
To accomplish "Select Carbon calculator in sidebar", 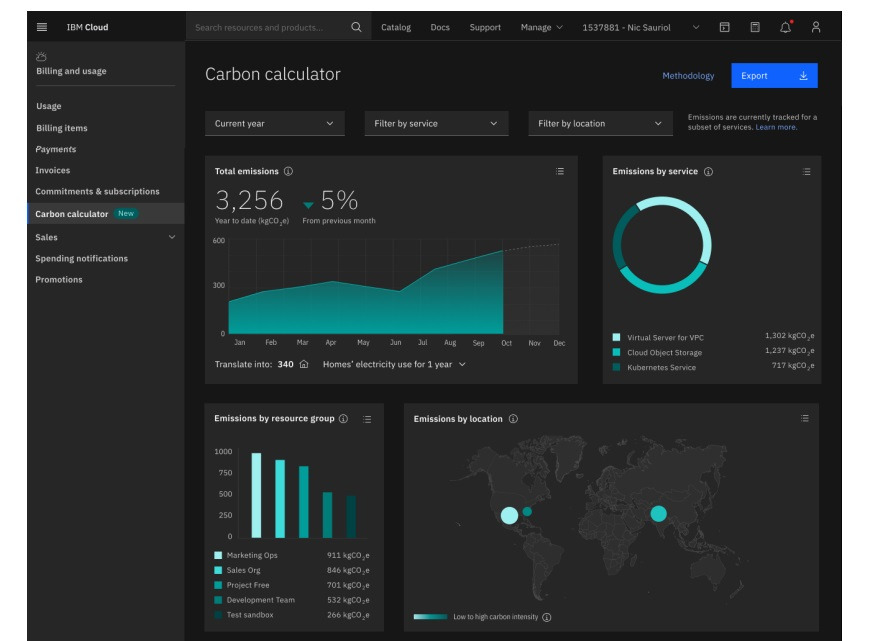I will [106, 214].
